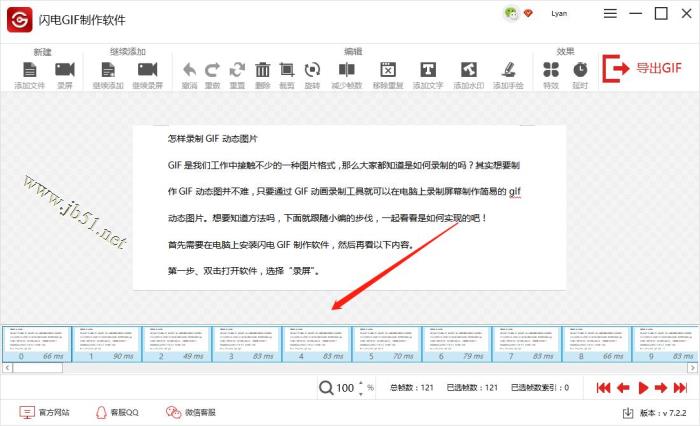Open the 特效 (effects) panel
Viewport: 700px width, 426px height.
551,70
